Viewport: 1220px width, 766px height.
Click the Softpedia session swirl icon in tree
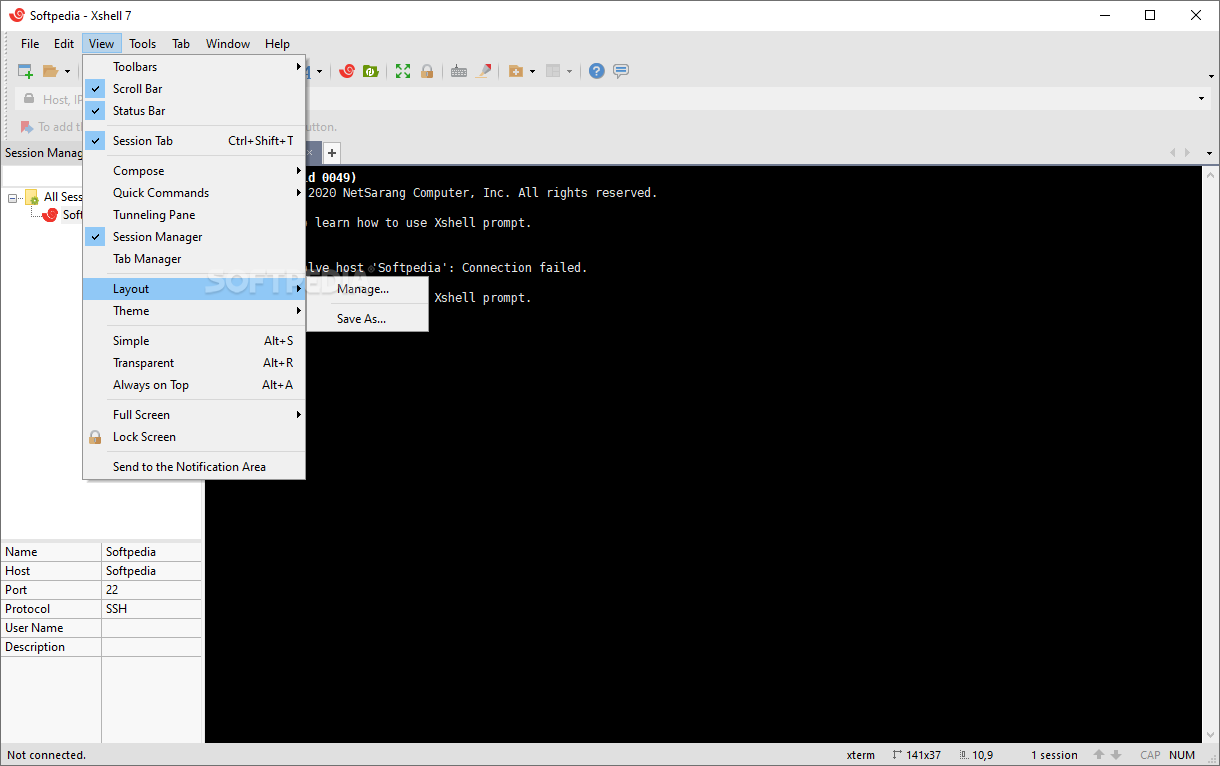coord(50,214)
